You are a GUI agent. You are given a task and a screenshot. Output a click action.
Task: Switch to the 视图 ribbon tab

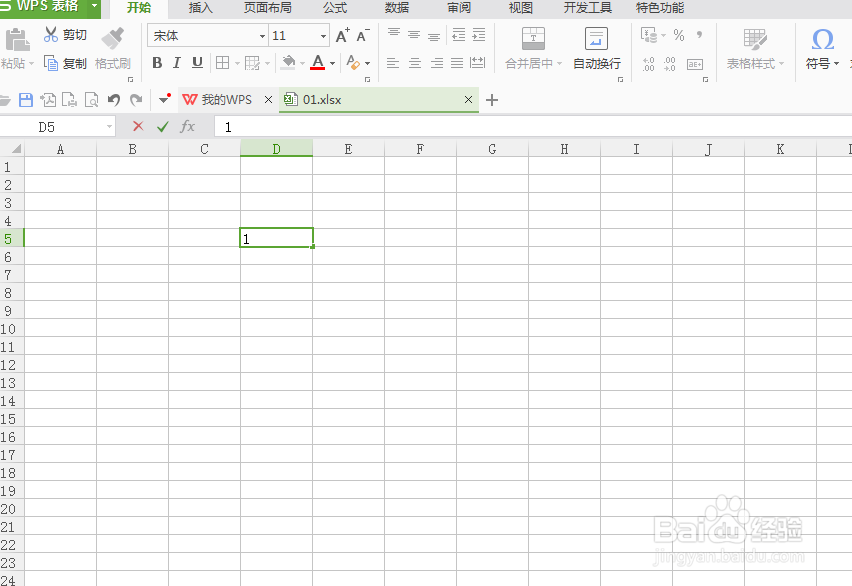[x=521, y=8]
